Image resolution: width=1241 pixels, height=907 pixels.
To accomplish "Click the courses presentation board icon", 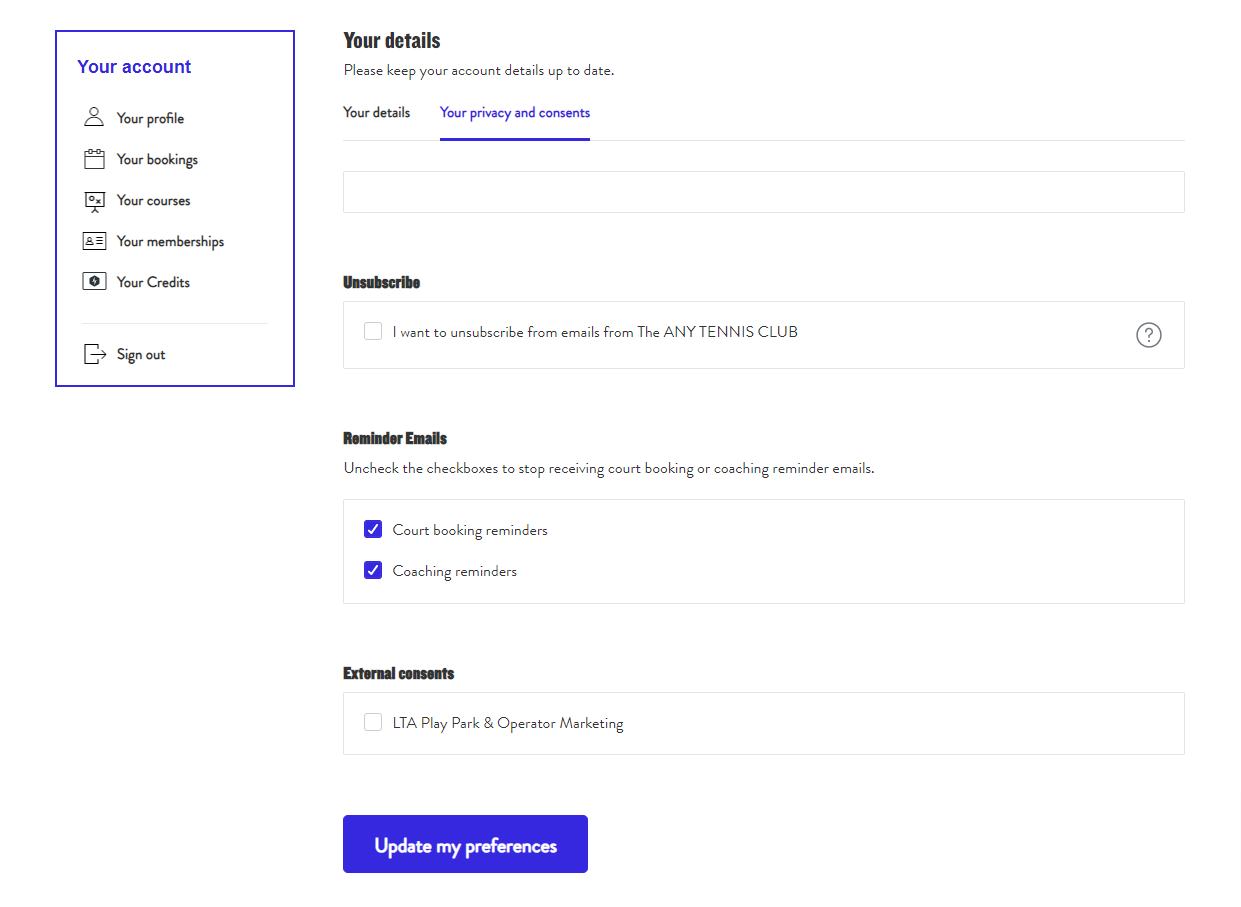I will click(x=94, y=201).
